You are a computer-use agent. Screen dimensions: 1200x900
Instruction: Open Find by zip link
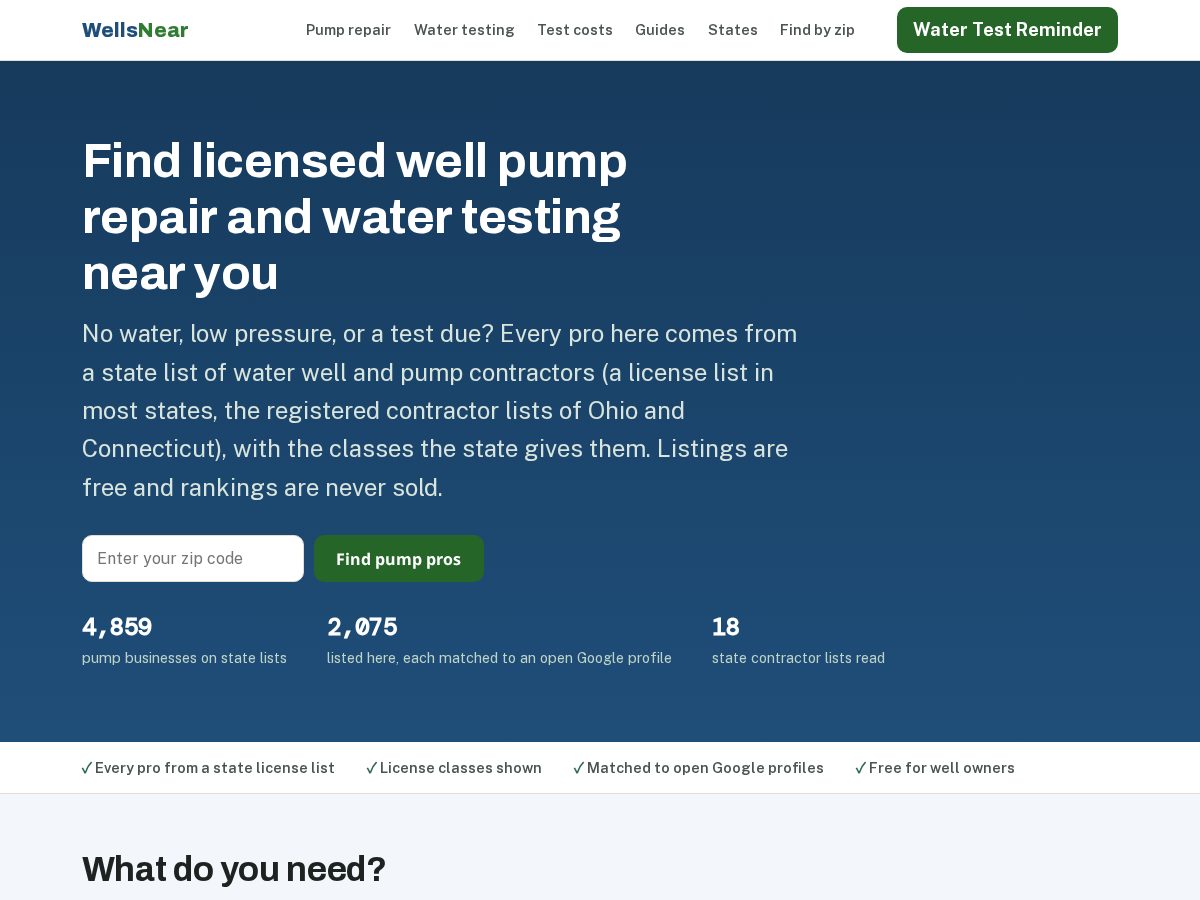click(x=817, y=30)
